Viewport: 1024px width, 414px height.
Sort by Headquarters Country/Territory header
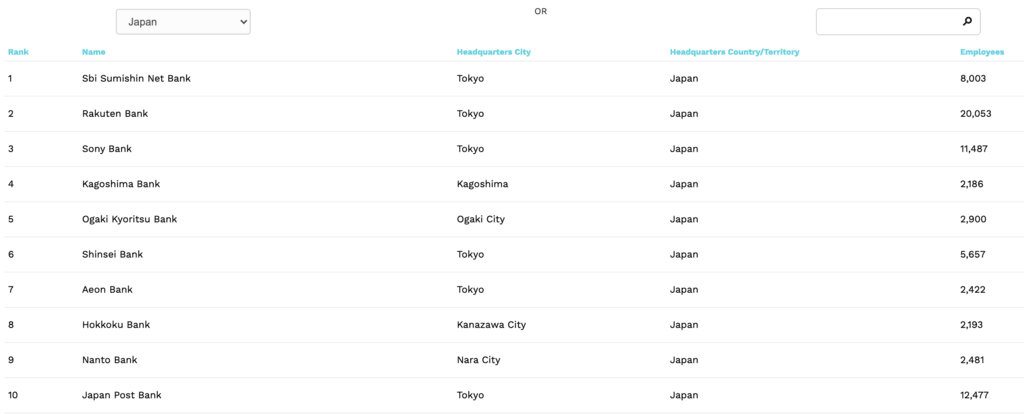tap(735, 52)
